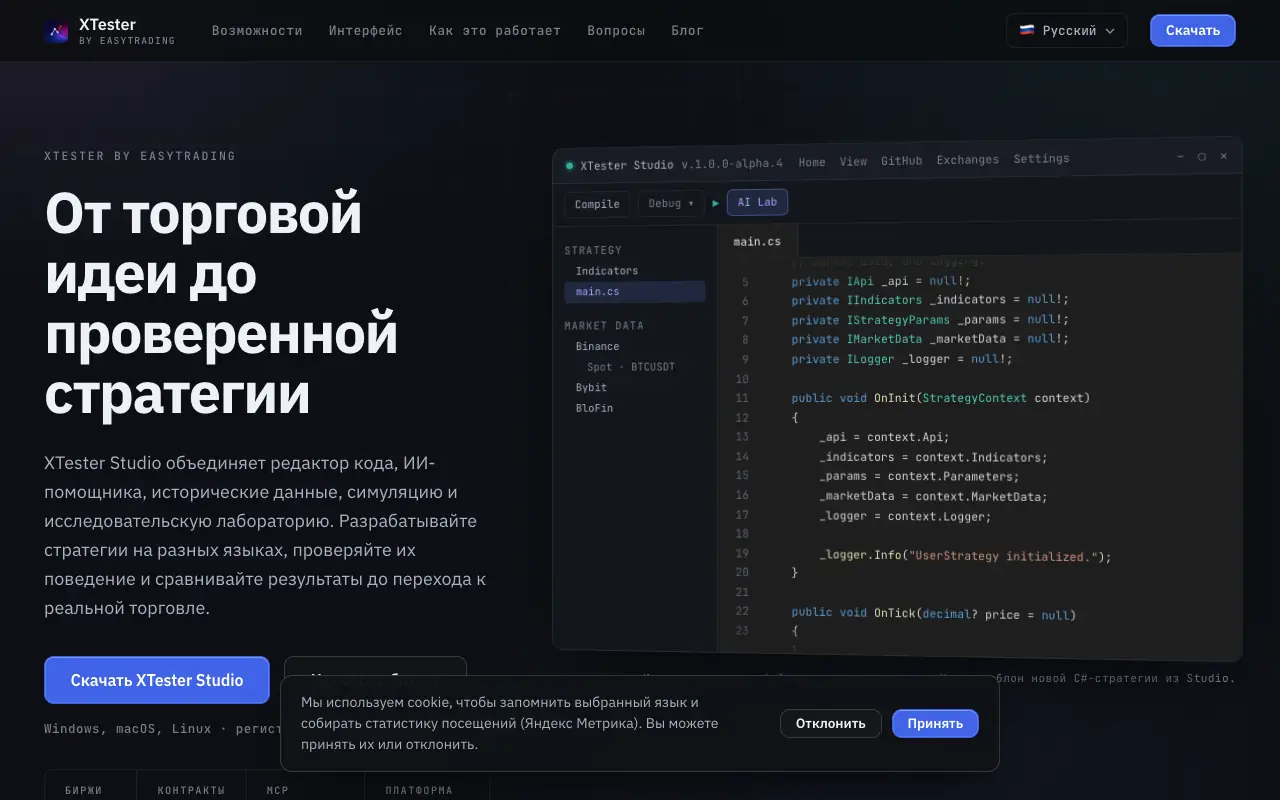Screen dimensions: 1280x800
Task: Click the STRATEGY section header
Action: pyautogui.click(x=593, y=251)
